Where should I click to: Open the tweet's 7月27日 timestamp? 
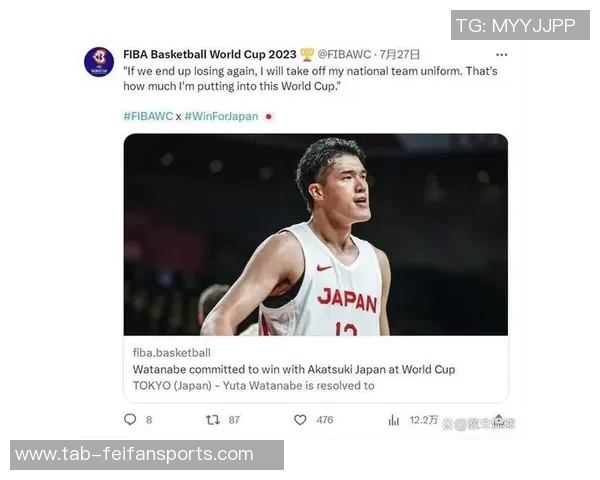(x=401, y=54)
